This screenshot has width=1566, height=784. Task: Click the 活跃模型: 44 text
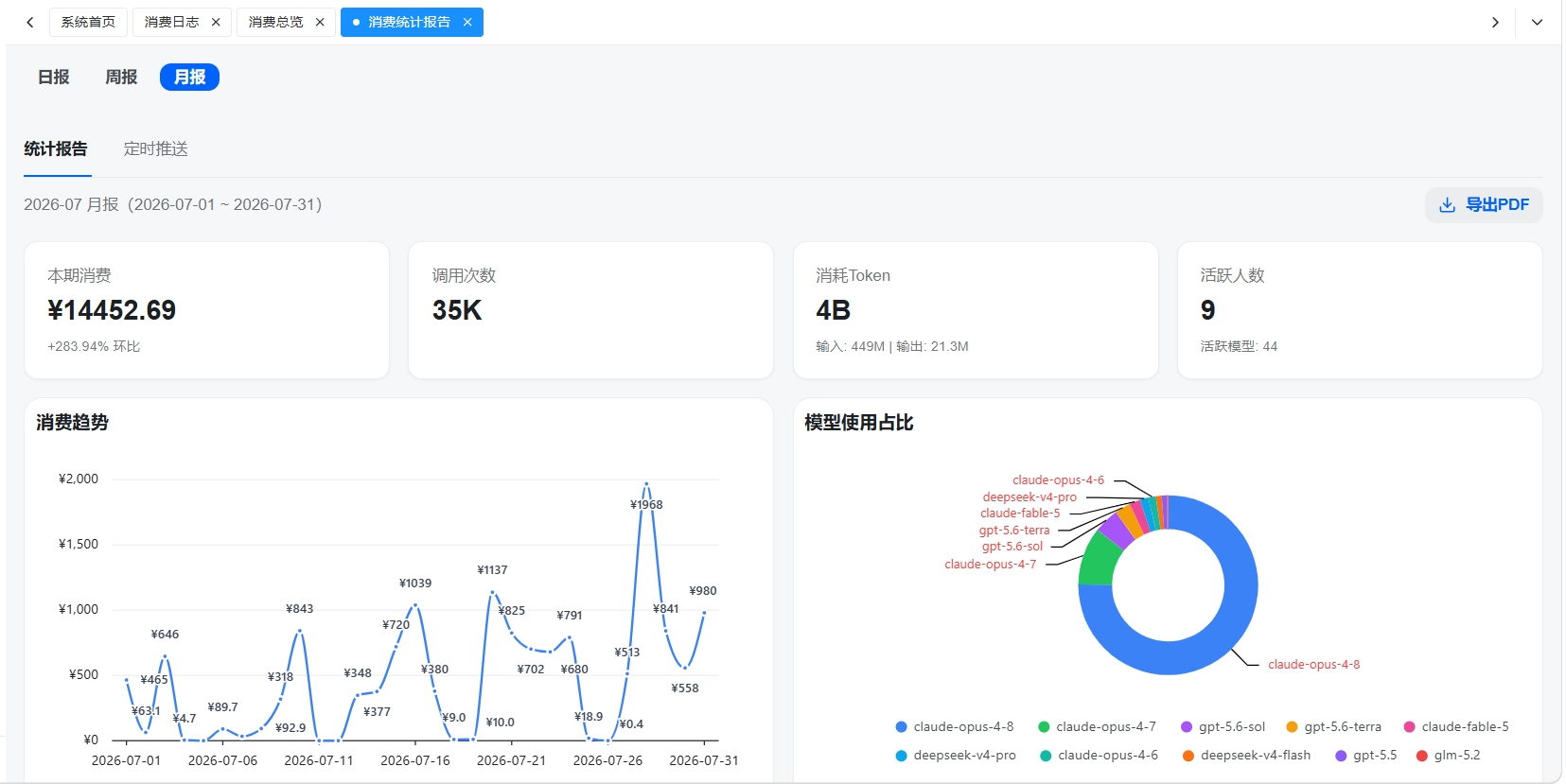(x=1239, y=346)
